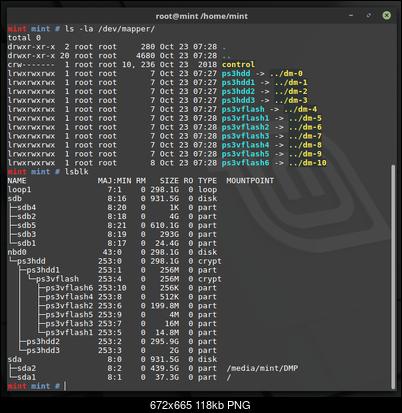Click 'ps3vflash' crypt row in lsblk tree
Viewport: 402px width, 413px height.
pyautogui.click(x=57, y=279)
